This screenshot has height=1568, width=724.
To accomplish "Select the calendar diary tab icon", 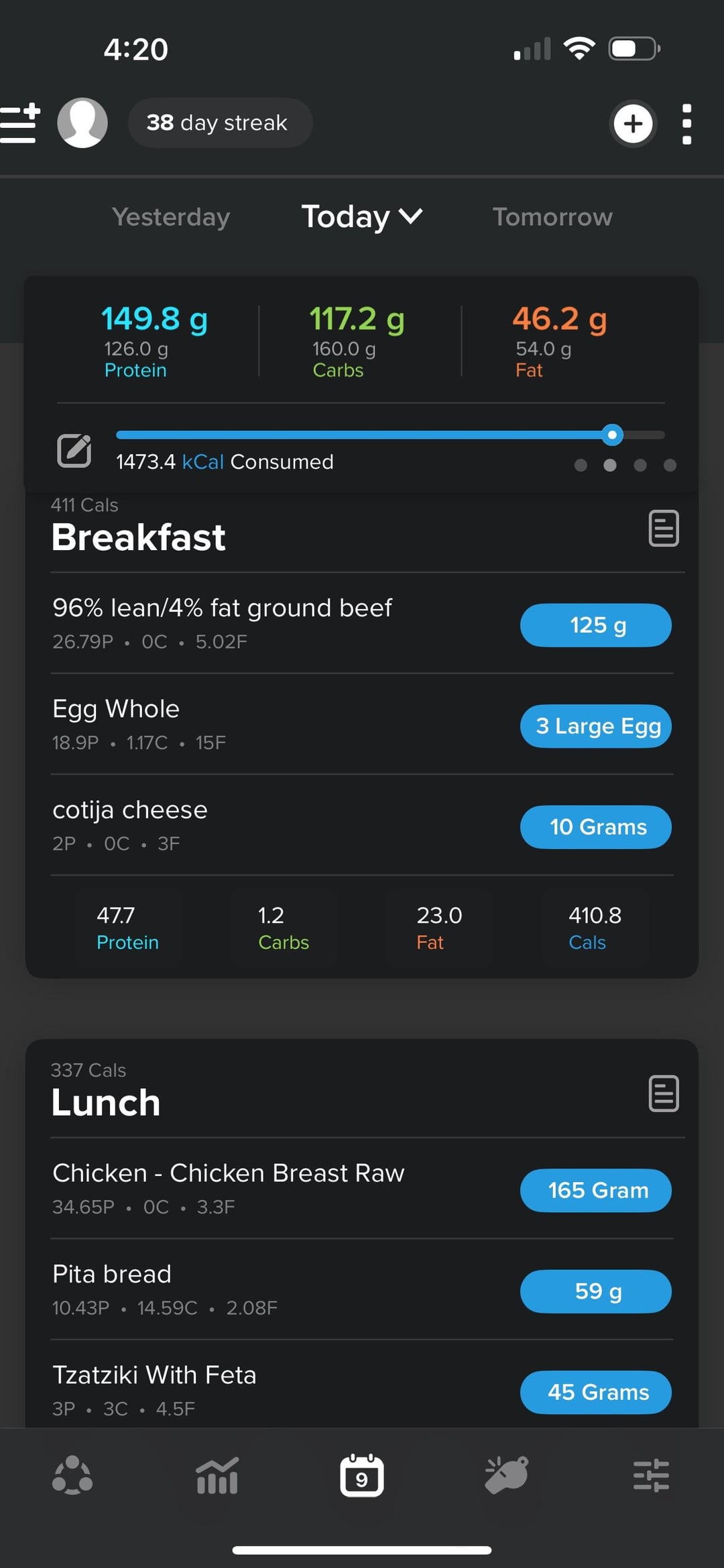I will click(x=362, y=1475).
